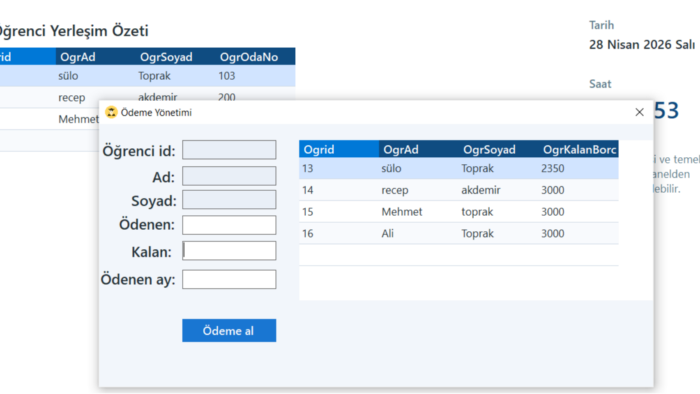Image resolution: width=700 pixels, height=394 pixels.
Task: Click sülo in background Yerleşim Özeti table
Action: (x=68, y=76)
